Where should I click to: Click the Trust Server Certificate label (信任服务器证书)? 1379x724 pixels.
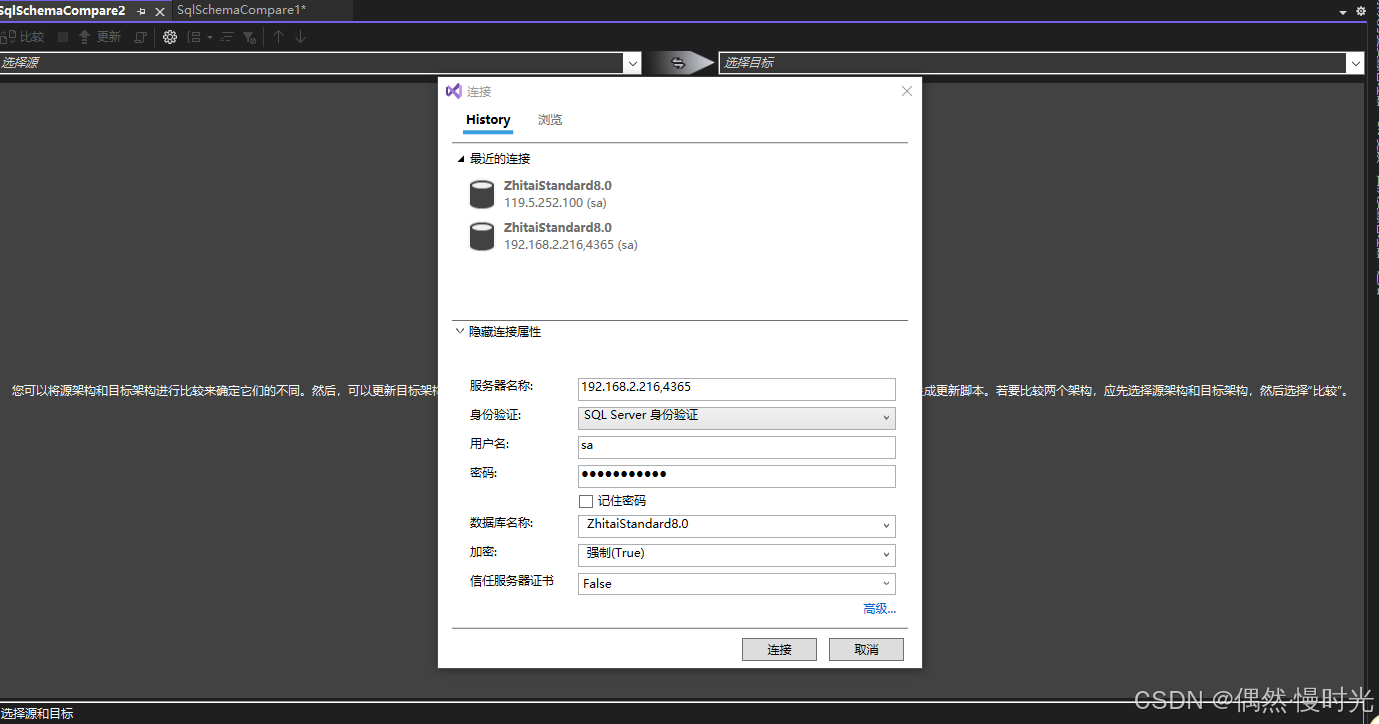[x=512, y=581]
